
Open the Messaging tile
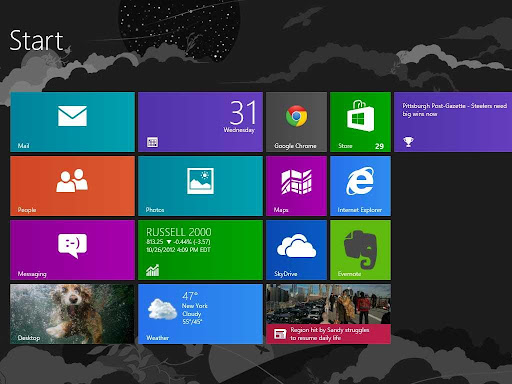(x=72, y=250)
